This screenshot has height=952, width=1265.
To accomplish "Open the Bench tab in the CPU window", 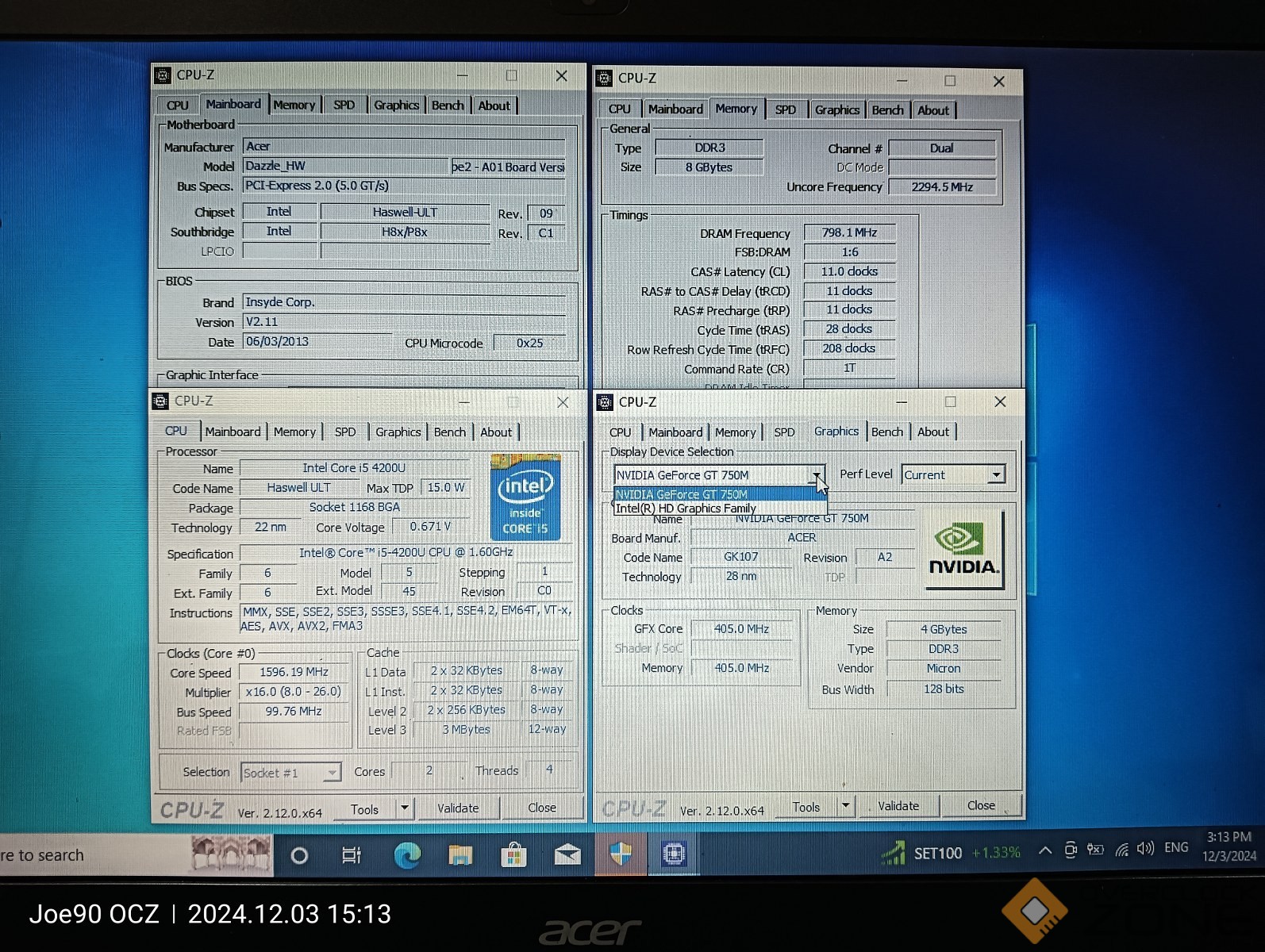I will point(450,432).
